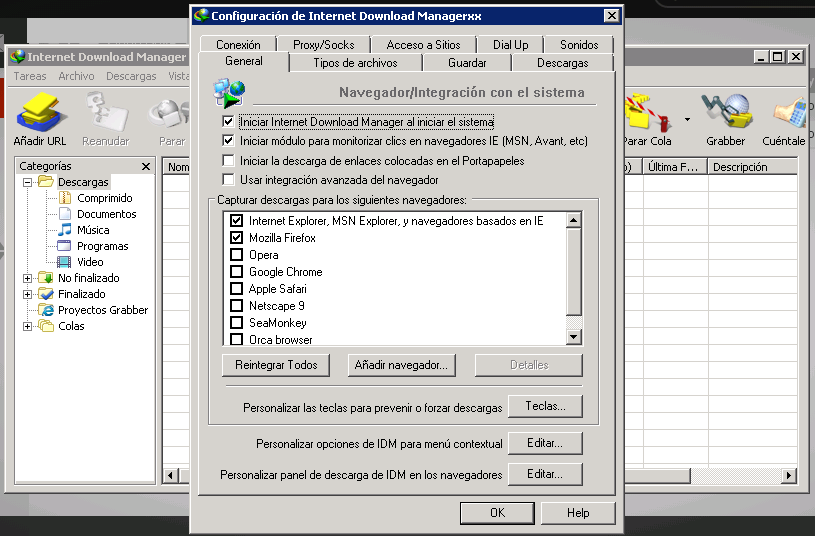
Task: Click browser list scroll up arrow
Action: coord(573,220)
